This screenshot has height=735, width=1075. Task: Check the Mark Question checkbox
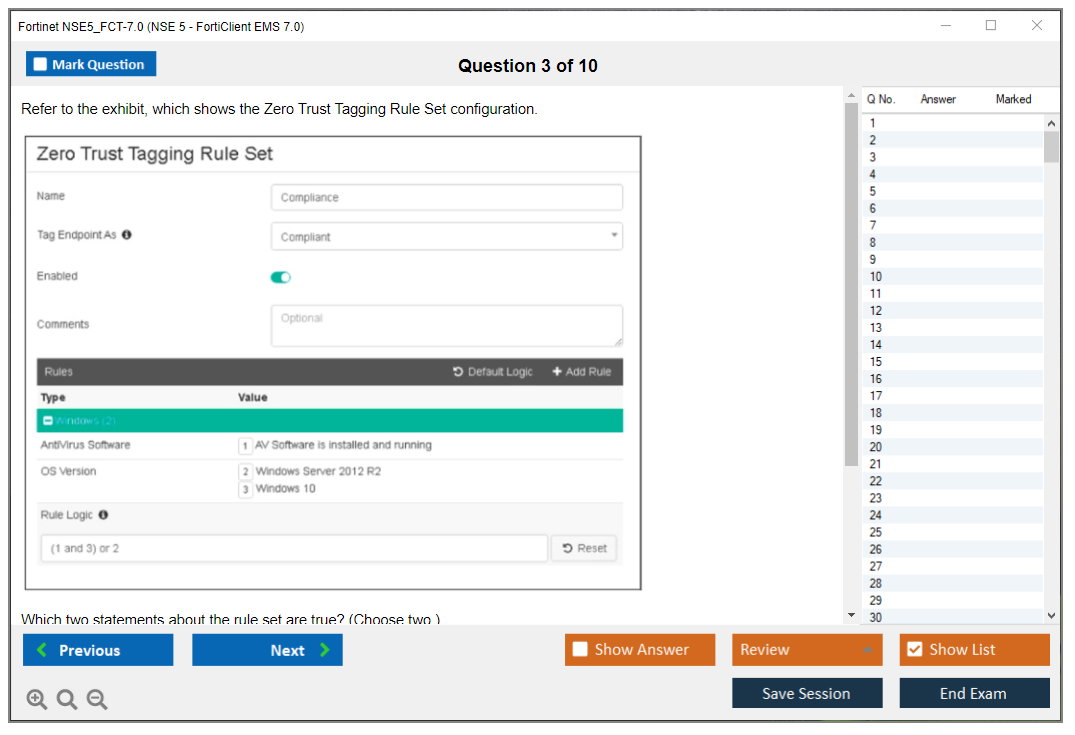click(40, 64)
